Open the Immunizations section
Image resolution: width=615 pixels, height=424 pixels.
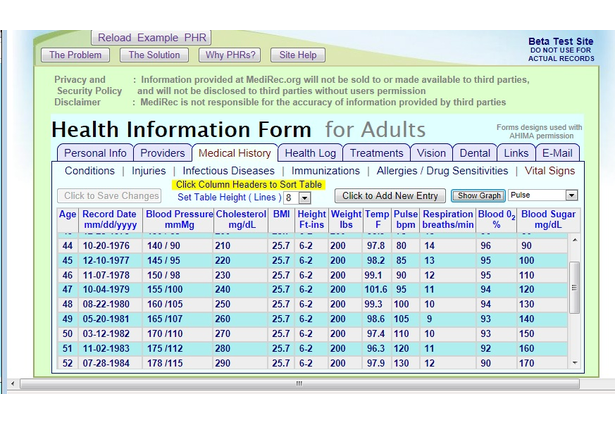[x=325, y=171]
